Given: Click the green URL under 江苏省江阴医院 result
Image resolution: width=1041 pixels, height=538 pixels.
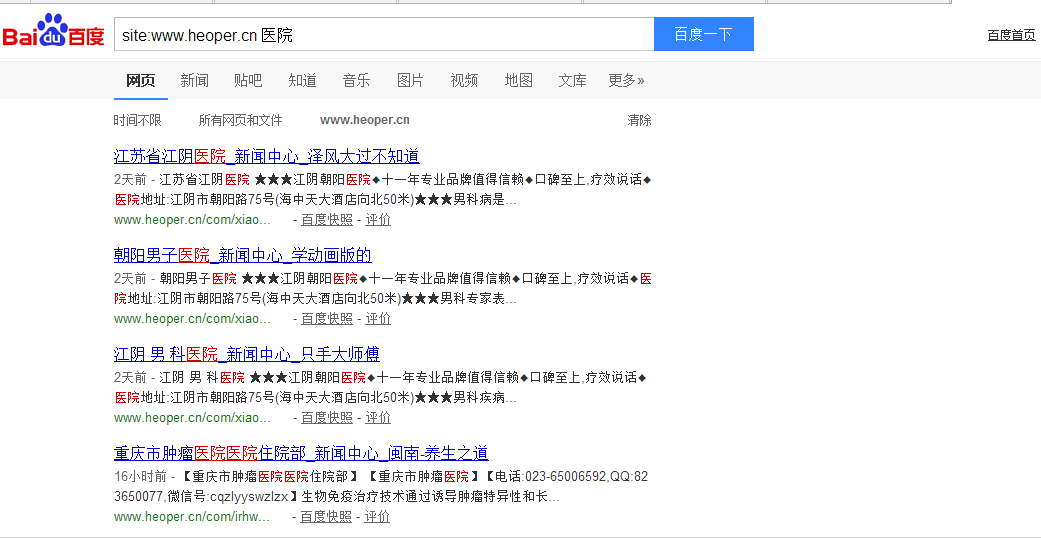Looking at the screenshot, I should pos(193,220).
